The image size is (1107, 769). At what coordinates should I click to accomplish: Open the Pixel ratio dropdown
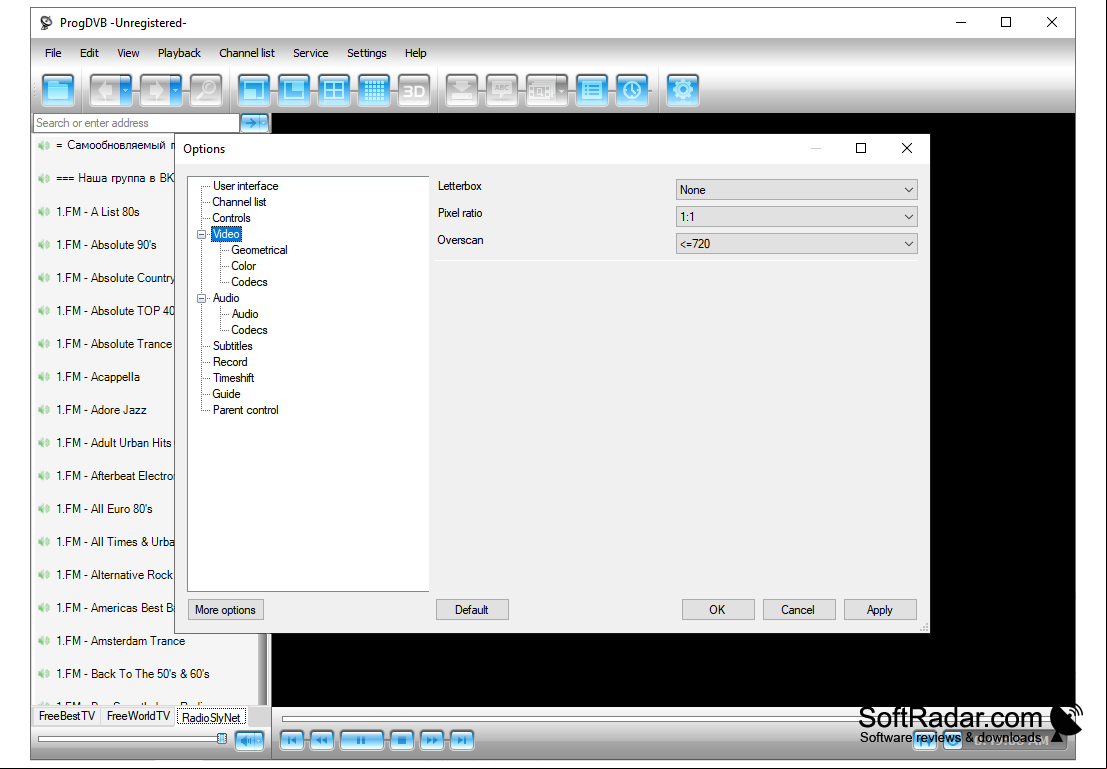click(x=796, y=217)
